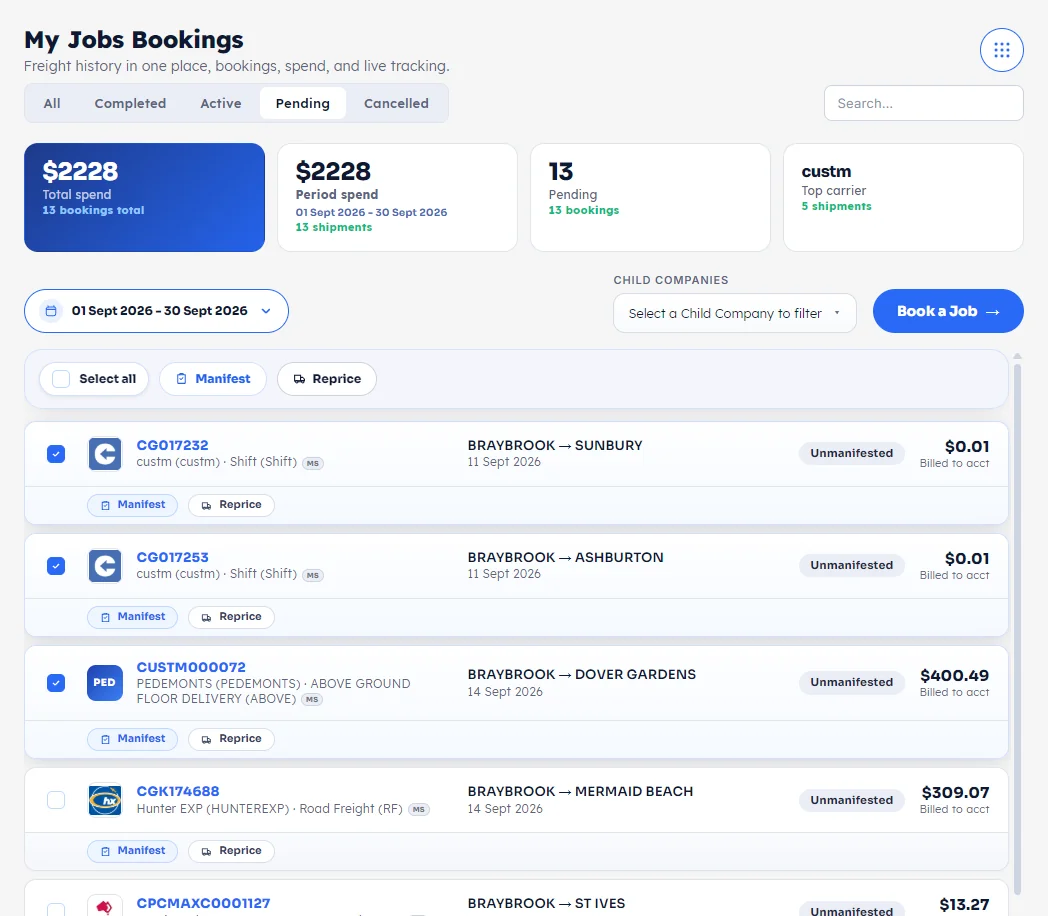Reprice booking CG017253

coord(231,617)
